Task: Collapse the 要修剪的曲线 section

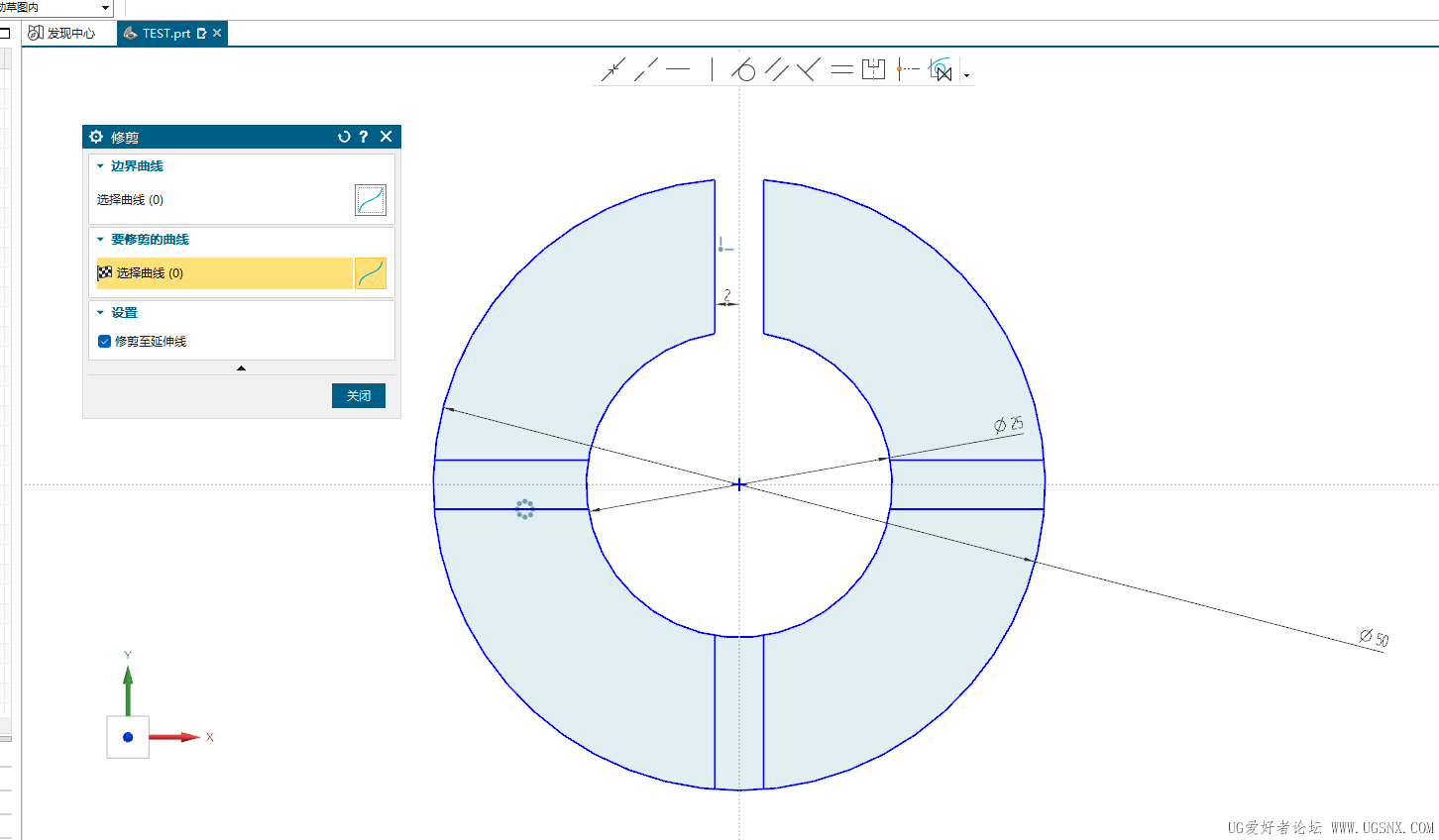Action: (100, 240)
